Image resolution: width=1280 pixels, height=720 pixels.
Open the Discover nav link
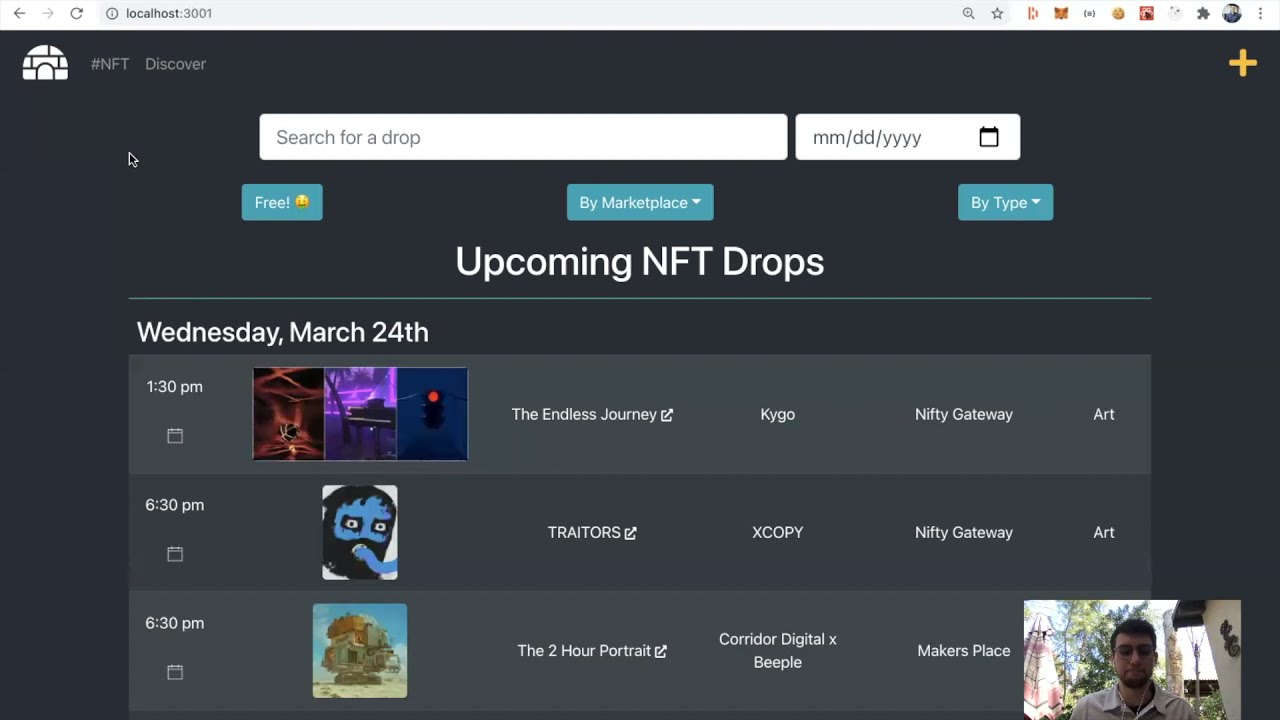point(175,64)
